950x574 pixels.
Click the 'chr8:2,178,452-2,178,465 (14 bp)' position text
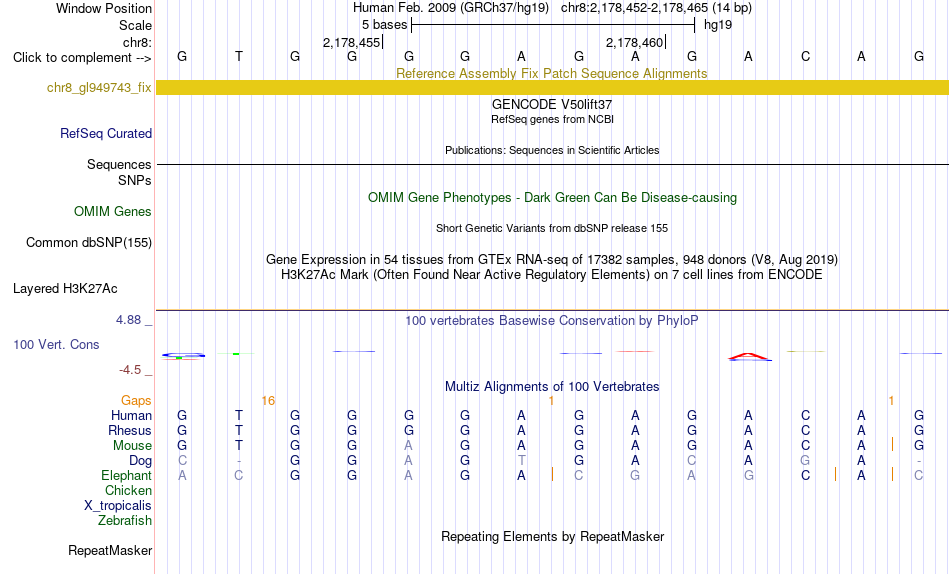(x=656, y=8)
